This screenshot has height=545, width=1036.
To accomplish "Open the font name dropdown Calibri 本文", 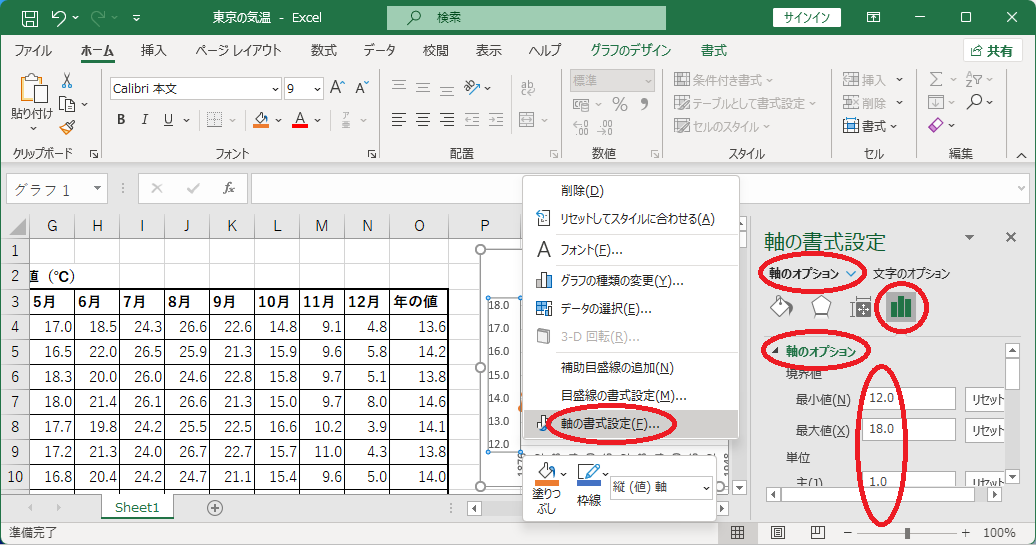I will [275, 89].
